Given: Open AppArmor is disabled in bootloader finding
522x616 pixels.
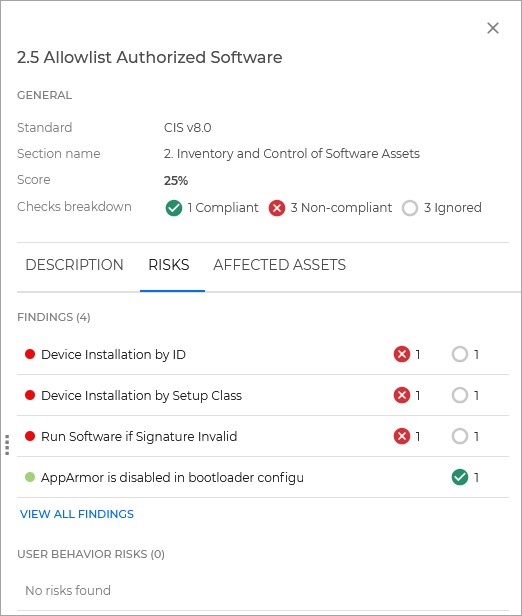Looking at the screenshot, I should [263, 477].
